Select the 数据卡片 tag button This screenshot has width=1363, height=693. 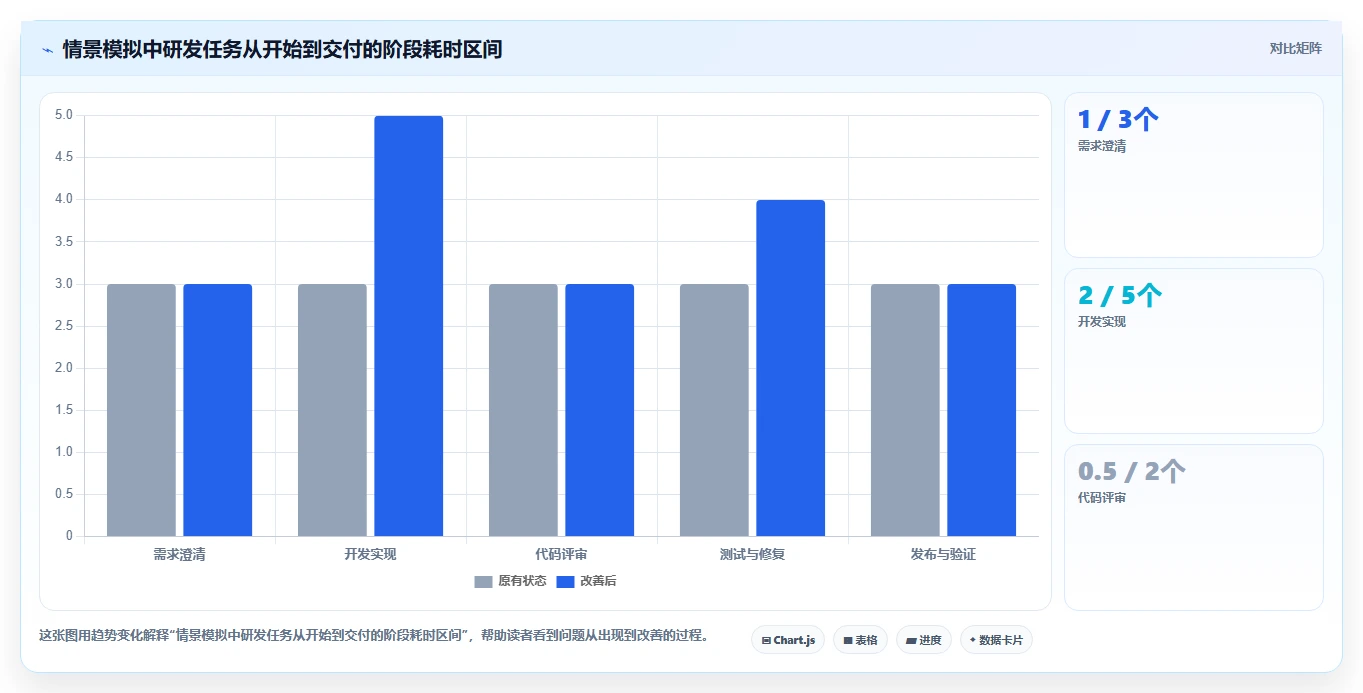tap(996, 640)
